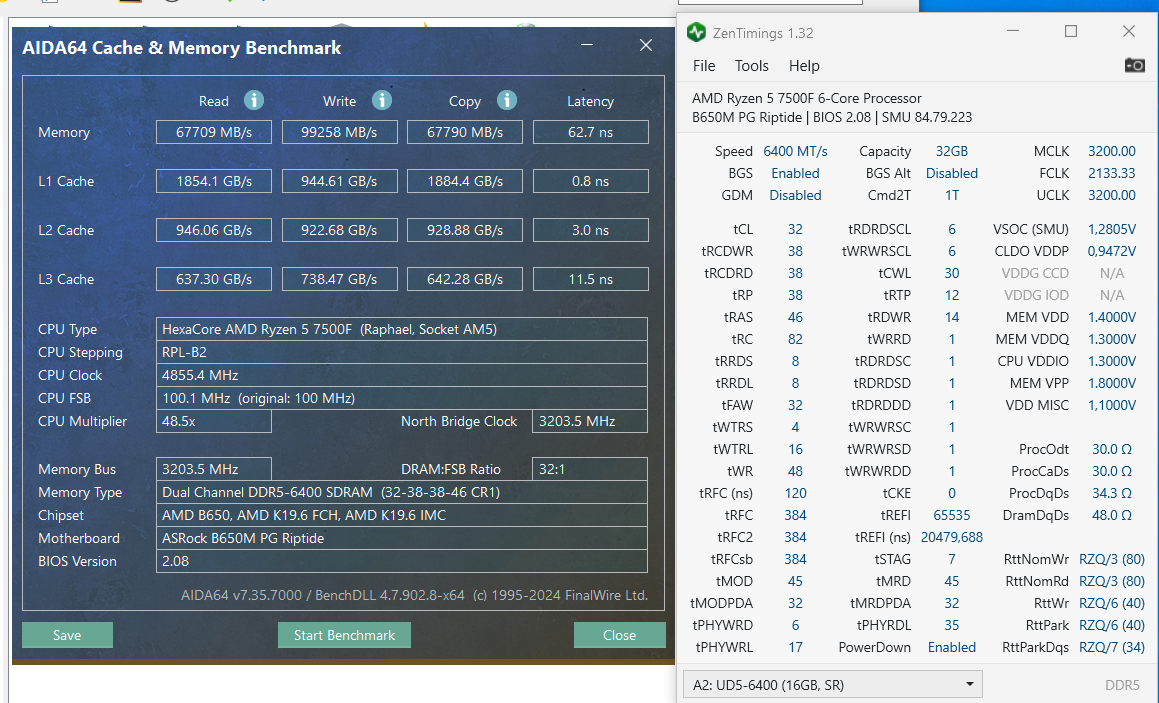Click the CPU Stepping value RPL-B2
The width and height of the screenshot is (1159, 703).
pyautogui.click(x=401, y=352)
